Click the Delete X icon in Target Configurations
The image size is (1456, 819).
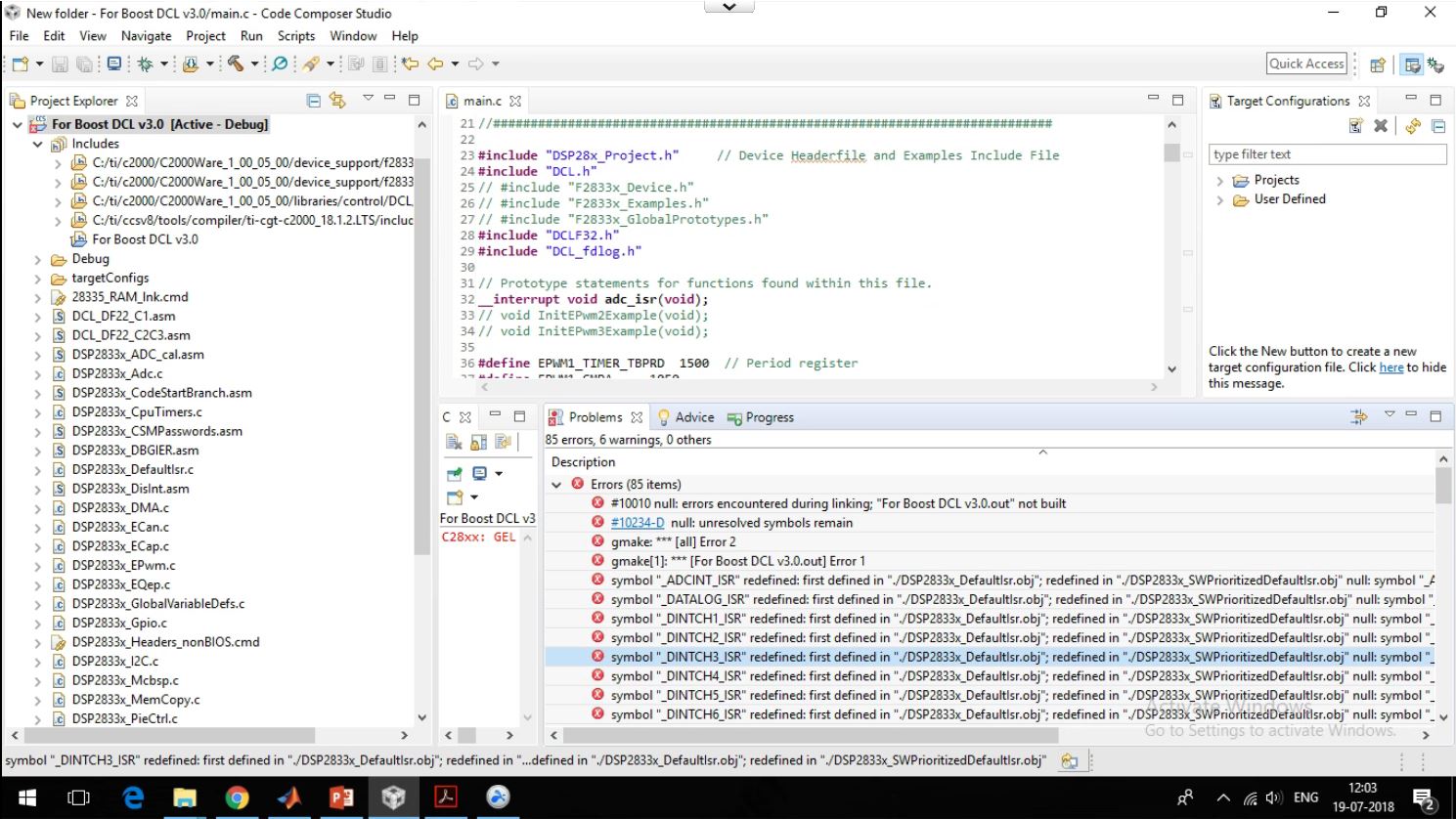click(x=1381, y=126)
